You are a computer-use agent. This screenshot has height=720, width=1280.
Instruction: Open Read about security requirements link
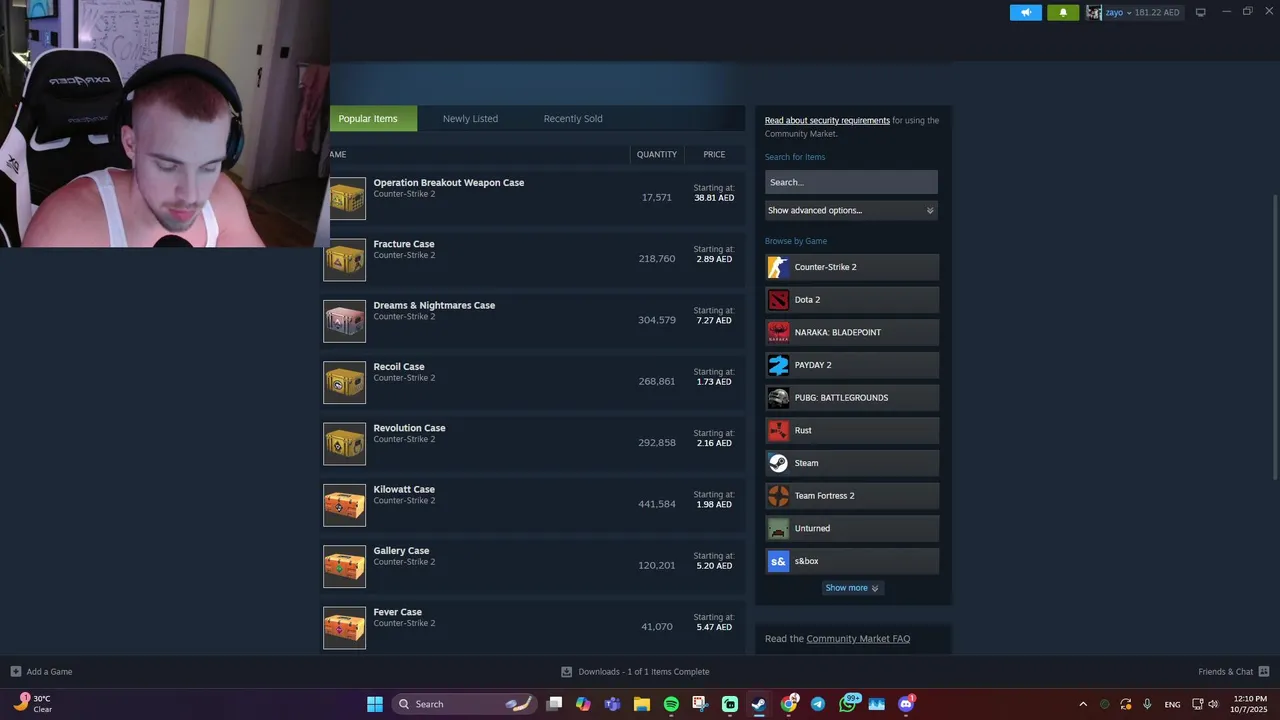[x=827, y=120]
